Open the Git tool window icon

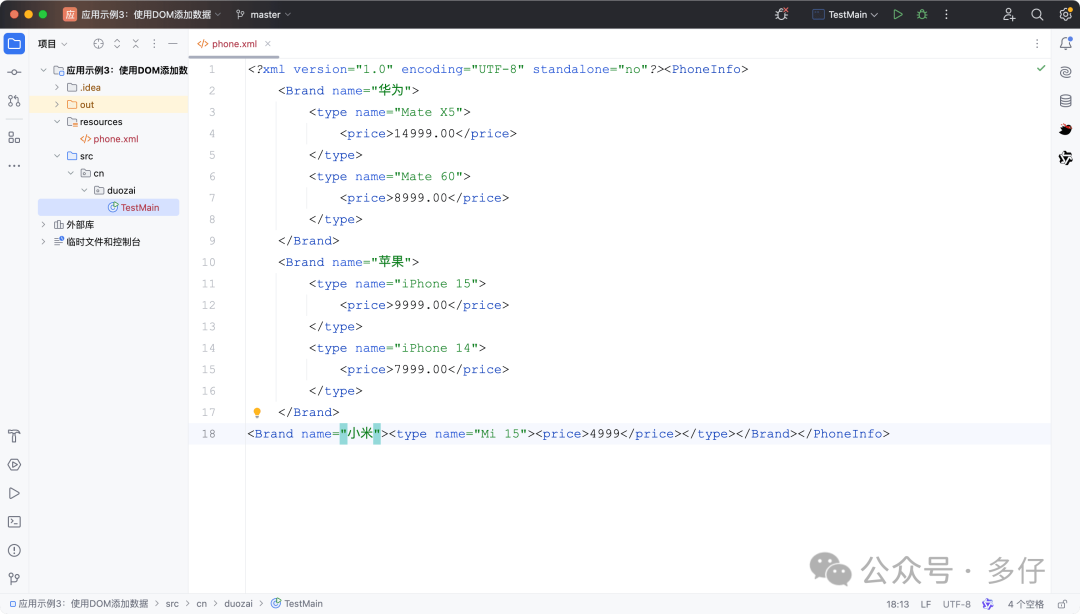[x=14, y=579]
